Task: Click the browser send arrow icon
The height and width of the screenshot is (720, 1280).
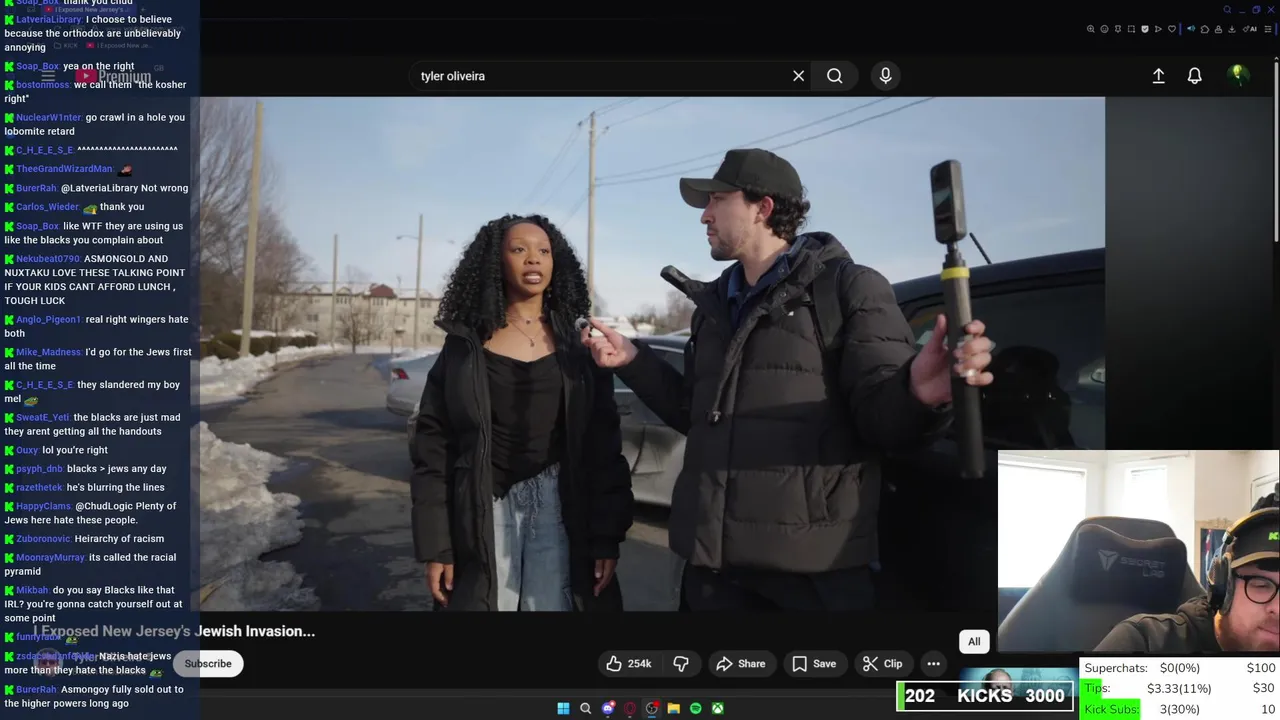Action: 1158,29
